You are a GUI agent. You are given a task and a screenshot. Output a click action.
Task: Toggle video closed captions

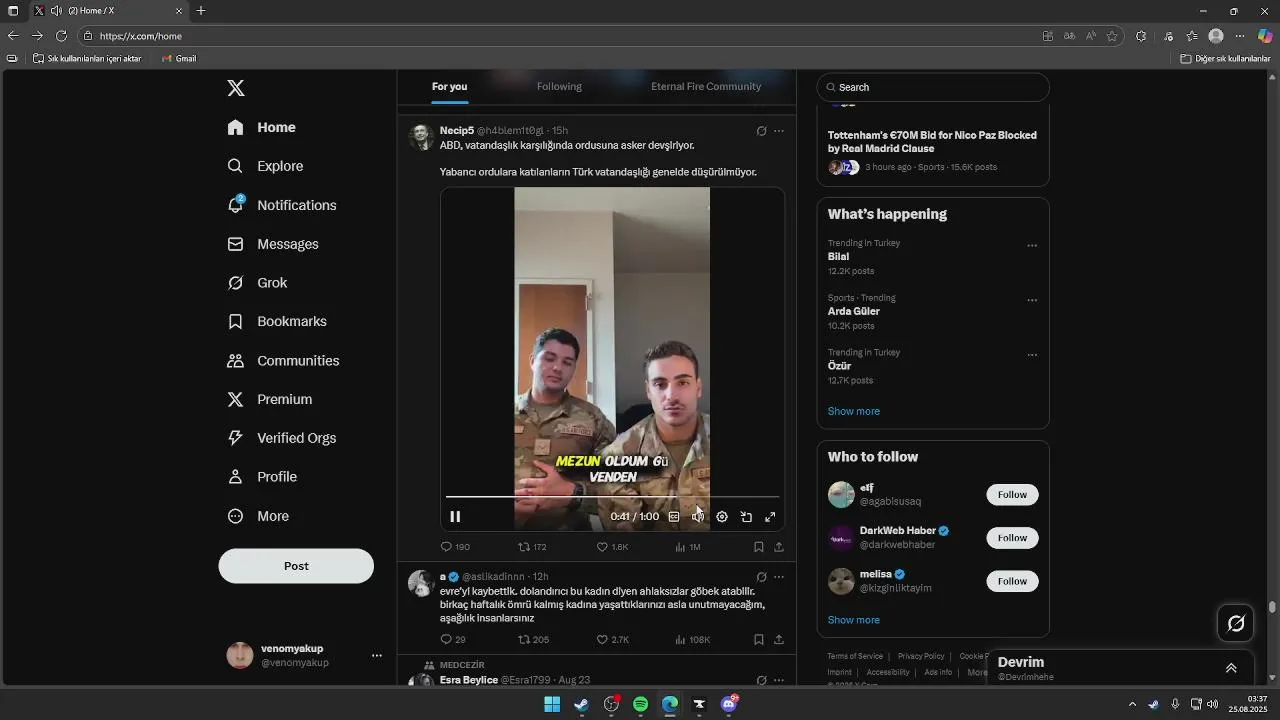(674, 517)
